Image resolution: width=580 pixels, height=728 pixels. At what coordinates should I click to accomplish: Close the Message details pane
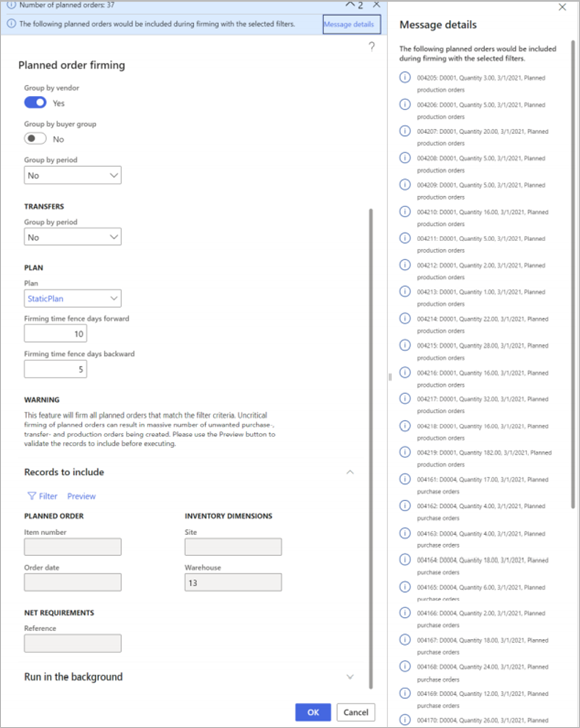(562, 7)
